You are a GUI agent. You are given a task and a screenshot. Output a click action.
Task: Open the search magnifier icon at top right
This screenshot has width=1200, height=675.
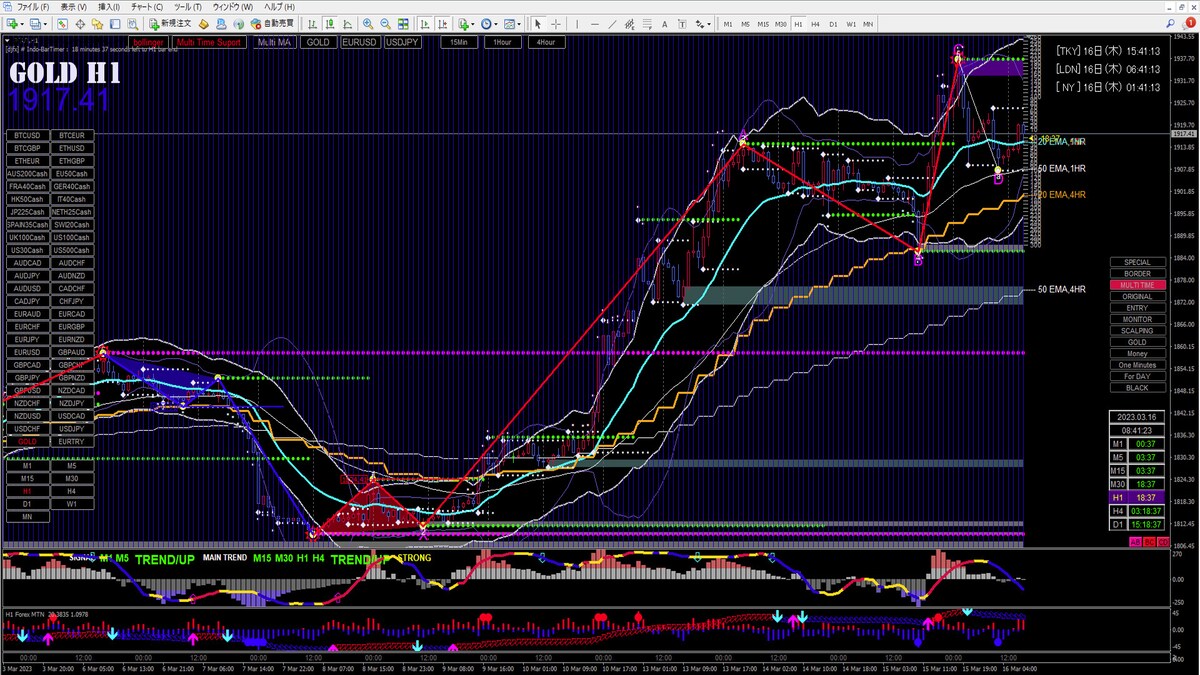click(1170, 23)
